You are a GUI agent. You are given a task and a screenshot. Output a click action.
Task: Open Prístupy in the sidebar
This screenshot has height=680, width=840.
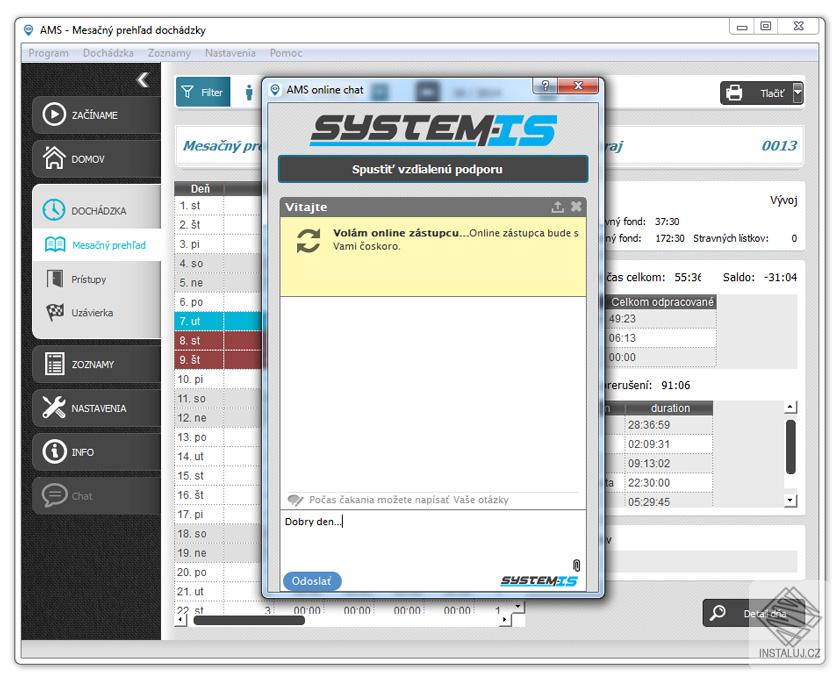(x=88, y=279)
